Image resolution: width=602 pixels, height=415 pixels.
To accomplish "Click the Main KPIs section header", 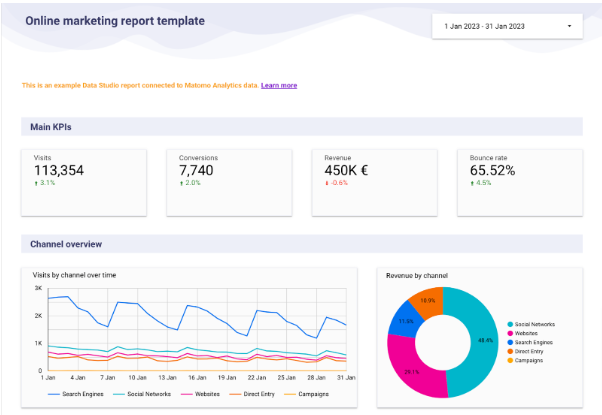I will click(302, 127).
